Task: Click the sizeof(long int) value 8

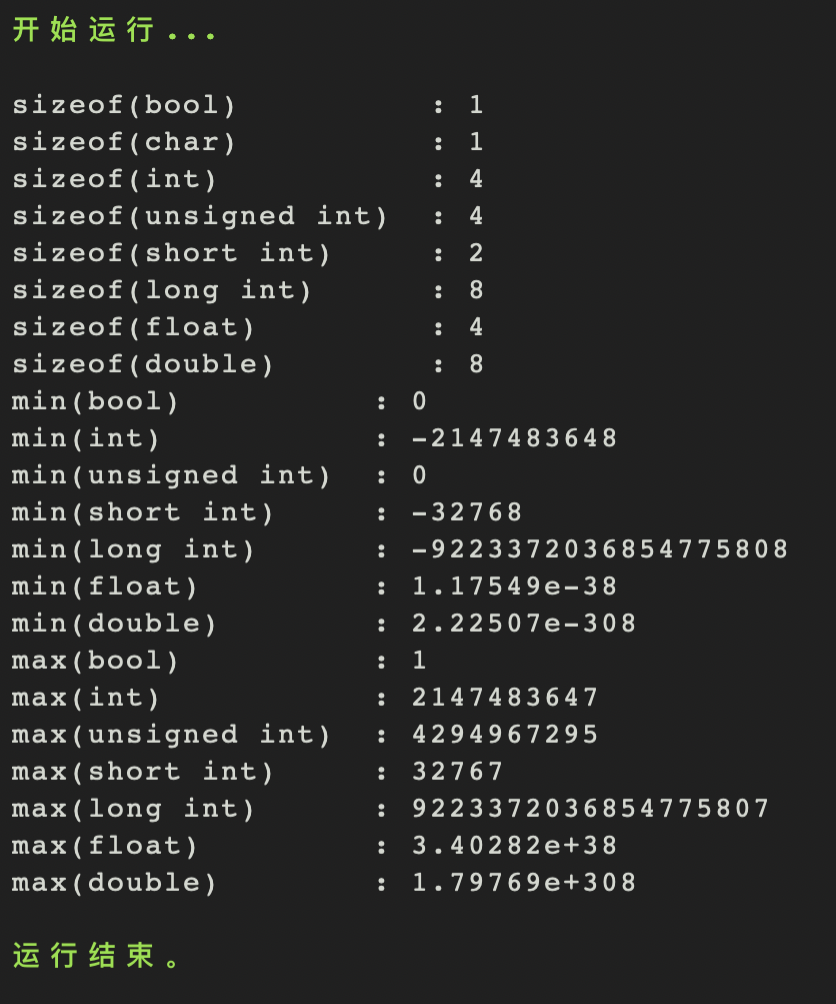Action: click(x=476, y=290)
